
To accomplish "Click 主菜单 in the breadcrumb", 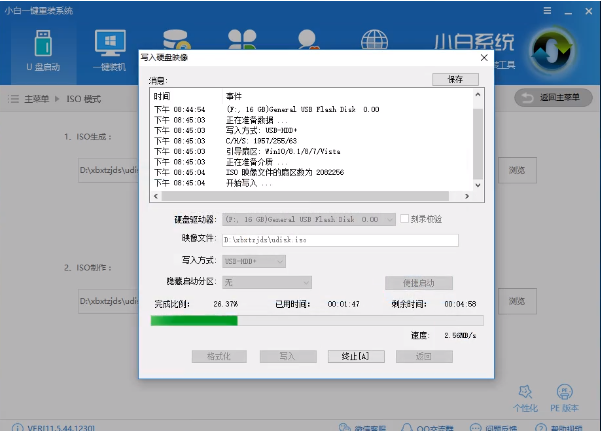I will [x=38, y=98].
